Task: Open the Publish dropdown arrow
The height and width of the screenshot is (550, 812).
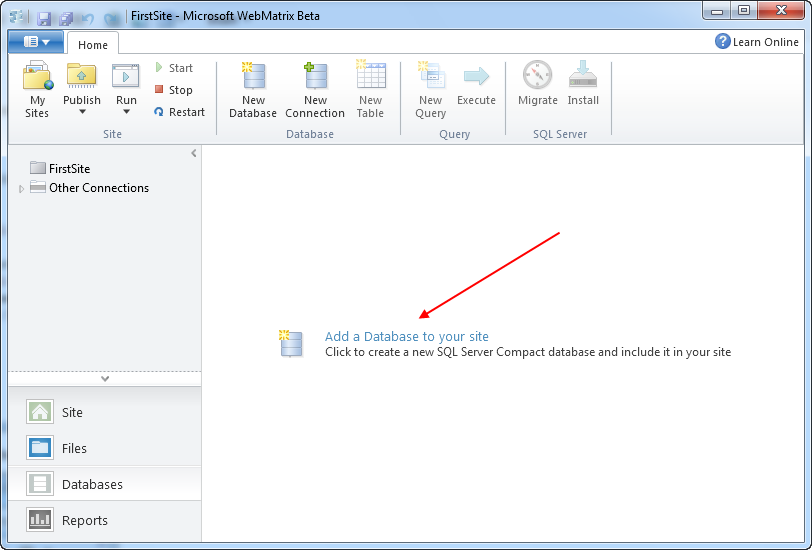Action: click(82, 112)
